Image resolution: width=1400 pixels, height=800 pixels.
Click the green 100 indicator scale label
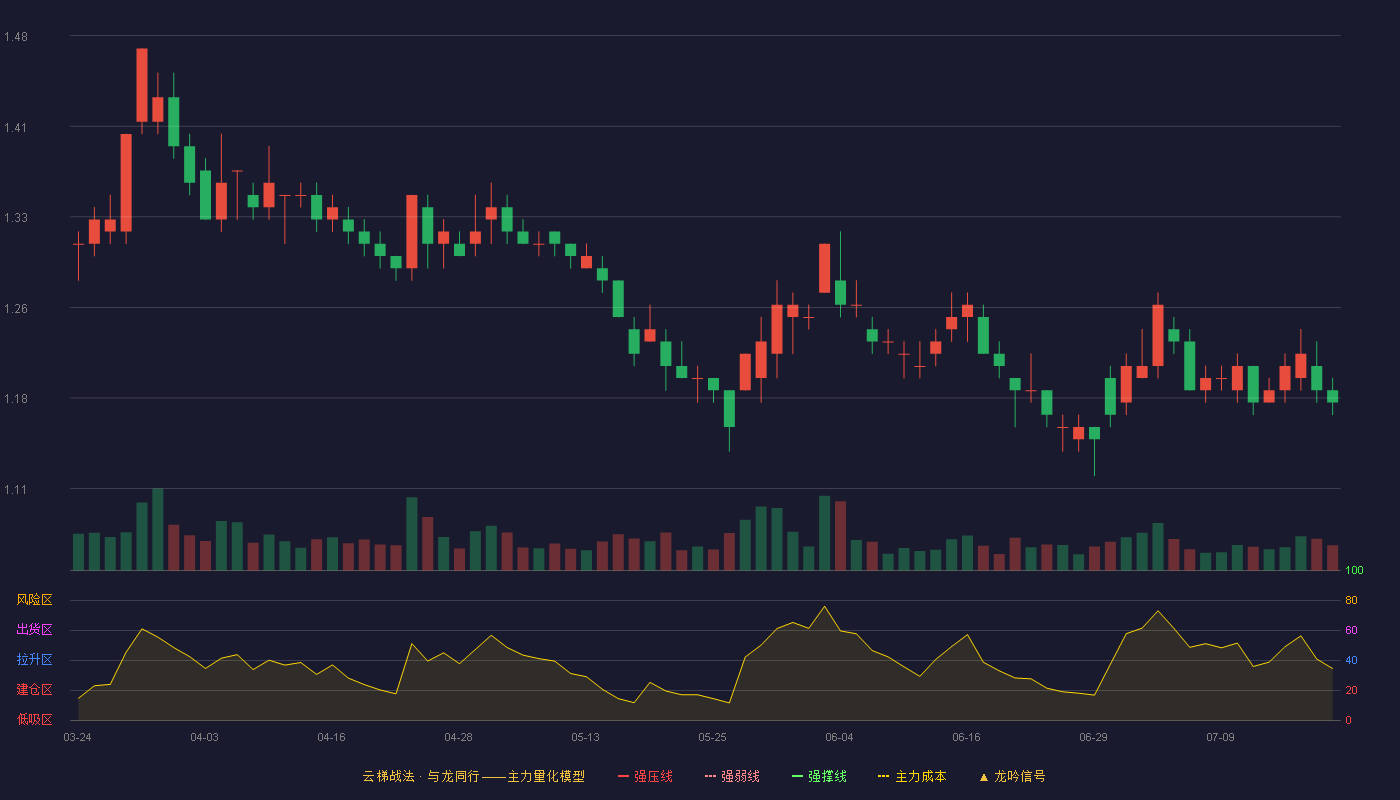(1354, 571)
